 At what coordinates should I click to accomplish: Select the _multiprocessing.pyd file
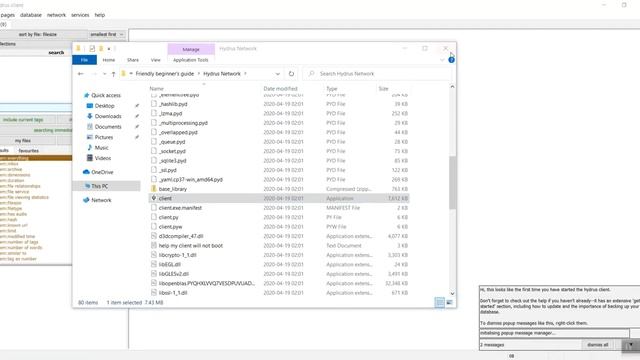183,123
